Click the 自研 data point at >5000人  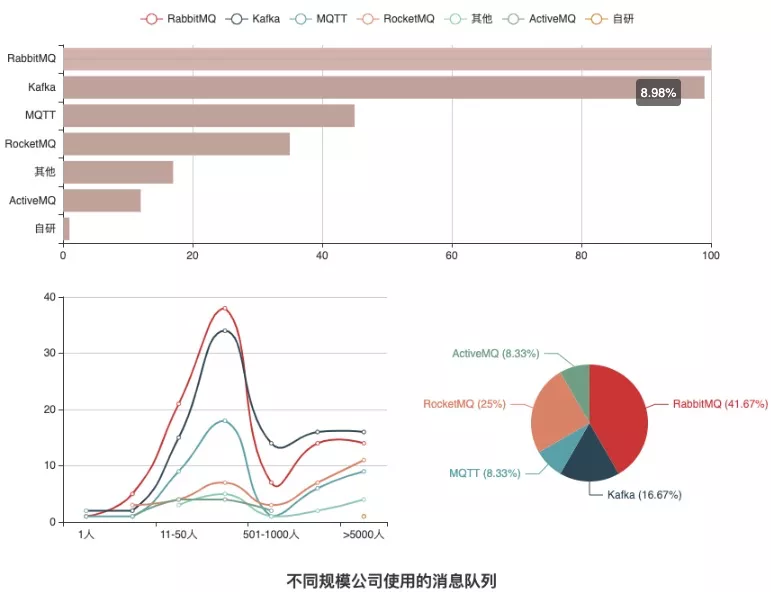click(364, 516)
